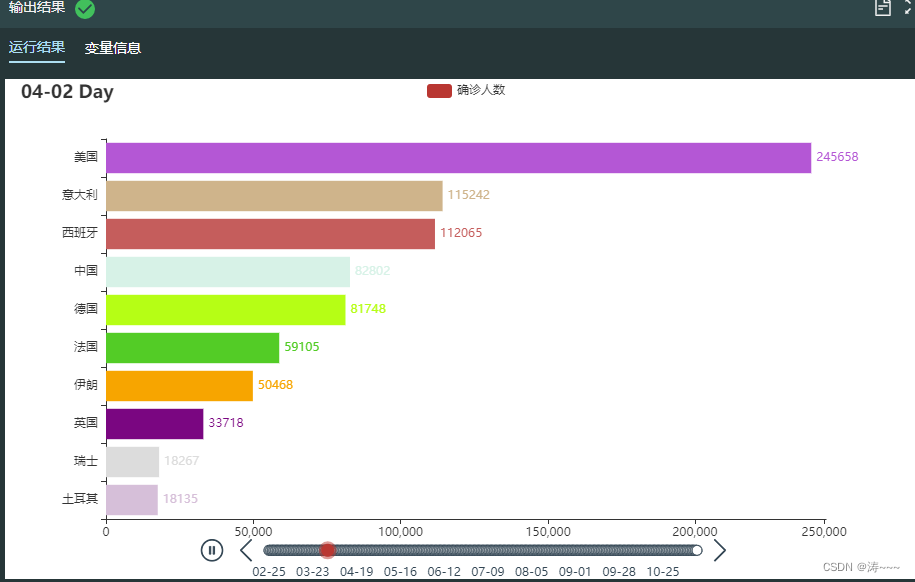Click the value label 112065
Image resolution: width=915 pixels, height=582 pixels.
pyautogui.click(x=461, y=232)
